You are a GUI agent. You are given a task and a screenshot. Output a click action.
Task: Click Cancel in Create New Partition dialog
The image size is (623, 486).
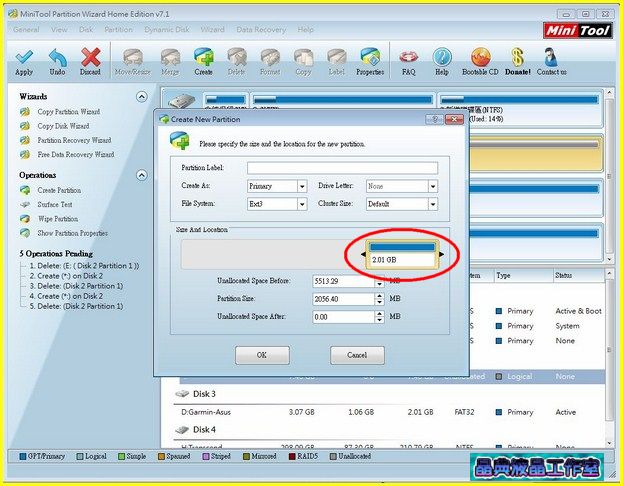pos(357,355)
